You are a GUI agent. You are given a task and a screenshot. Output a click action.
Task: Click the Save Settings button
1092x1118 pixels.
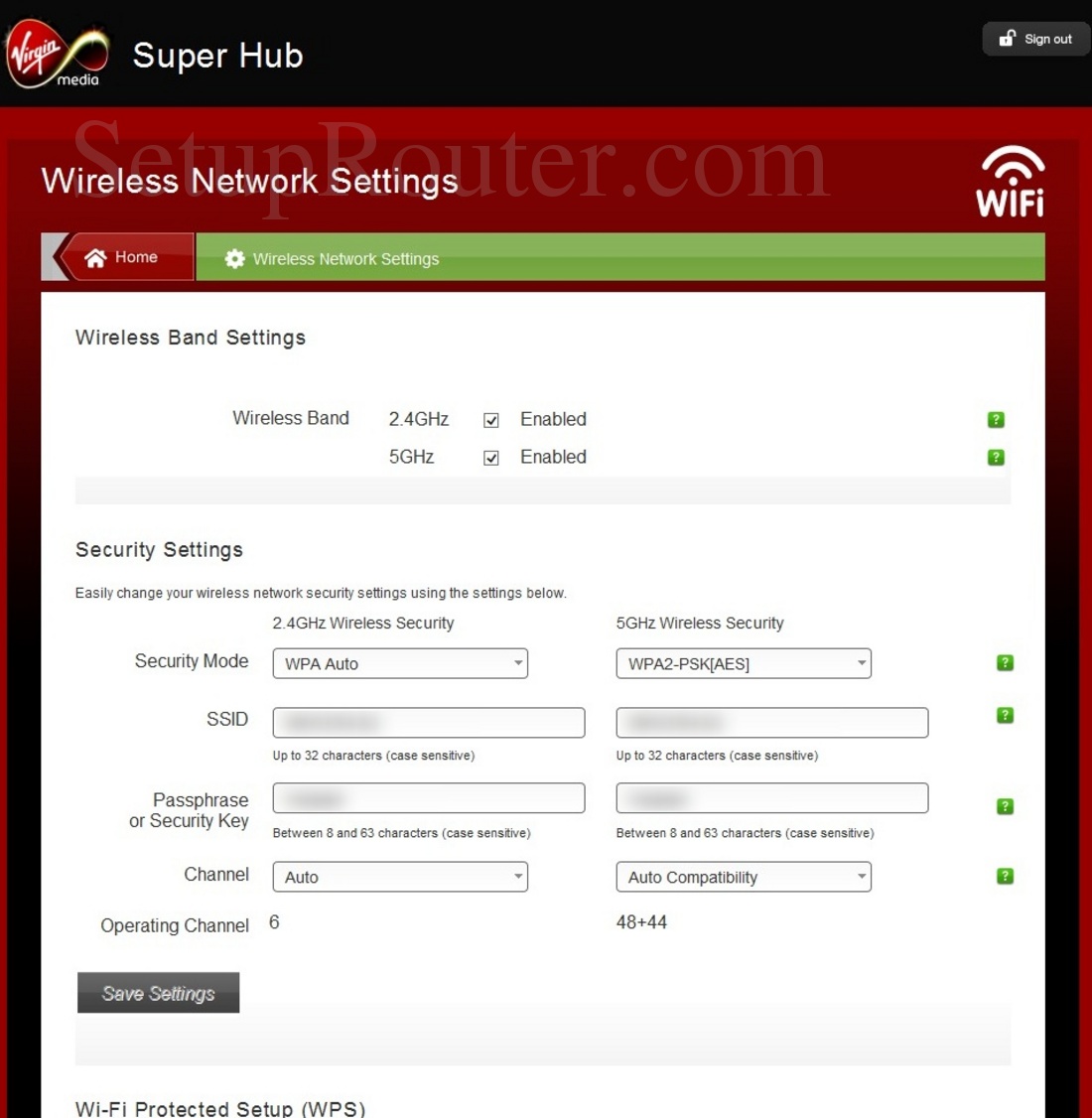point(158,993)
